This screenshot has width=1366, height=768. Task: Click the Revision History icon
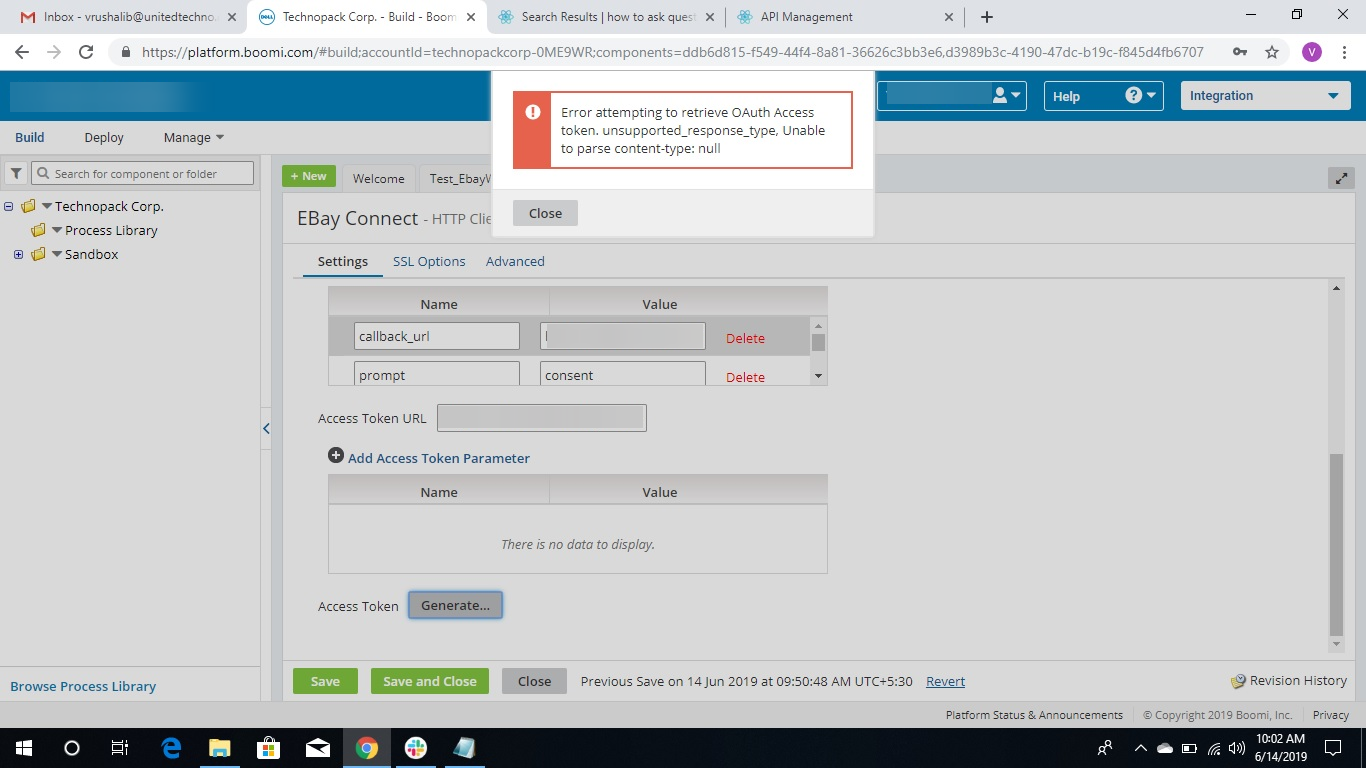pyautogui.click(x=1239, y=681)
